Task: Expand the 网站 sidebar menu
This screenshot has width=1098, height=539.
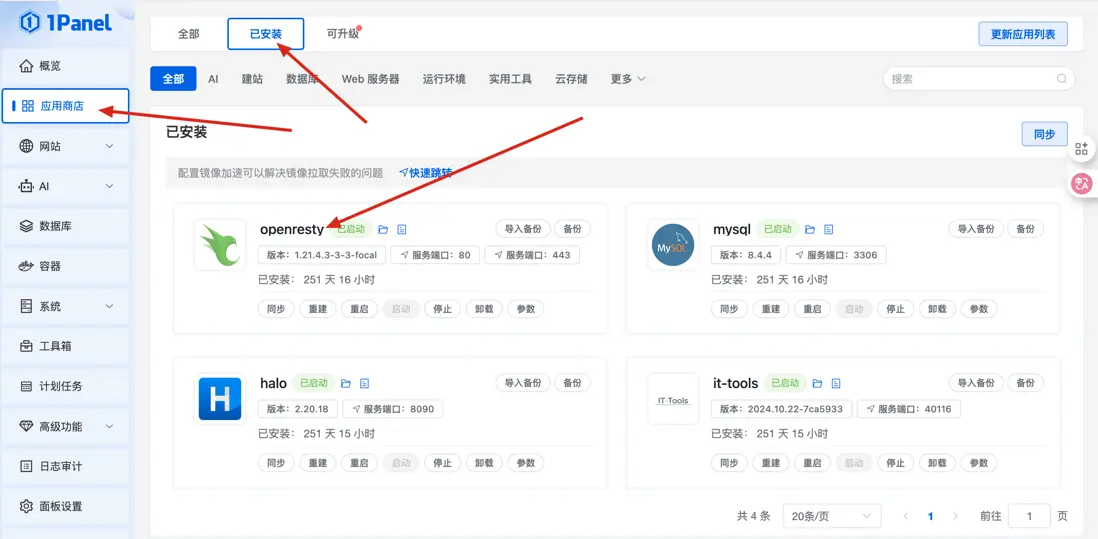Action: click(65, 146)
